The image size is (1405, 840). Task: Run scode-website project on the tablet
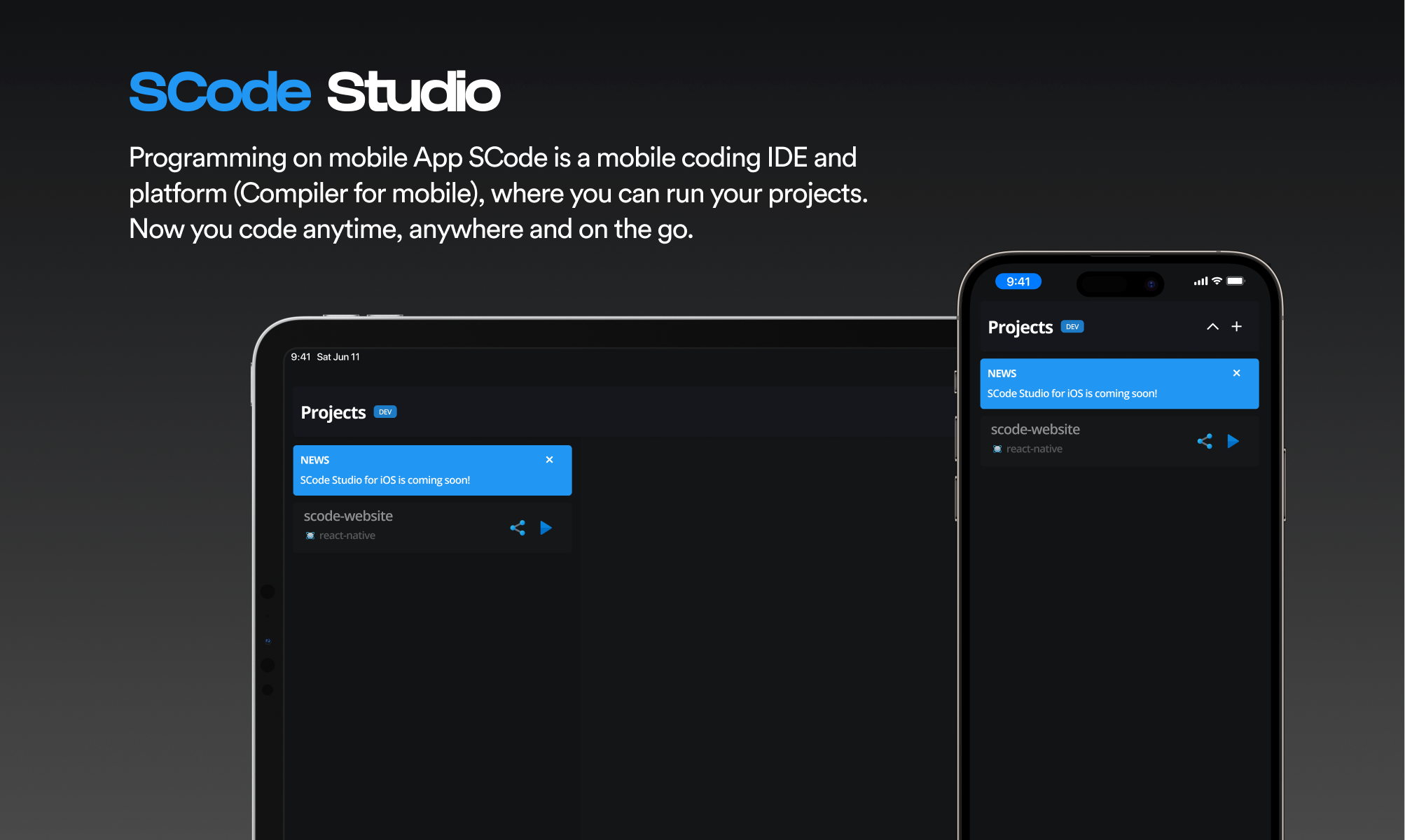tap(546, 528)
